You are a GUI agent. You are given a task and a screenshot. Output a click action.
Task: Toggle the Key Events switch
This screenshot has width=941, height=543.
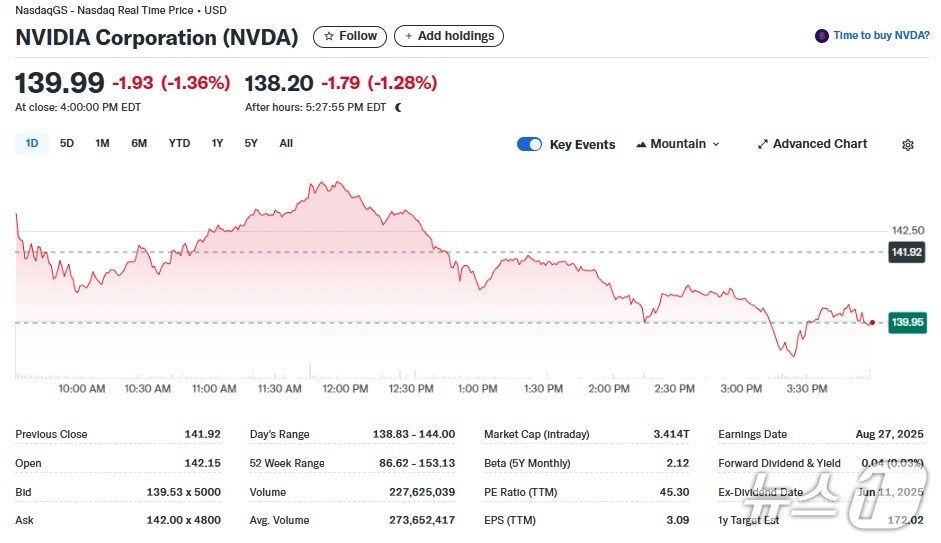529,144
